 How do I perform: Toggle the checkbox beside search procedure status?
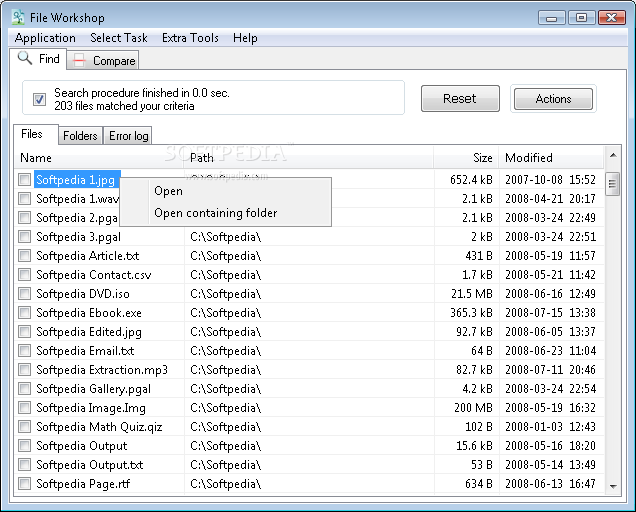(x=39, y=99)
